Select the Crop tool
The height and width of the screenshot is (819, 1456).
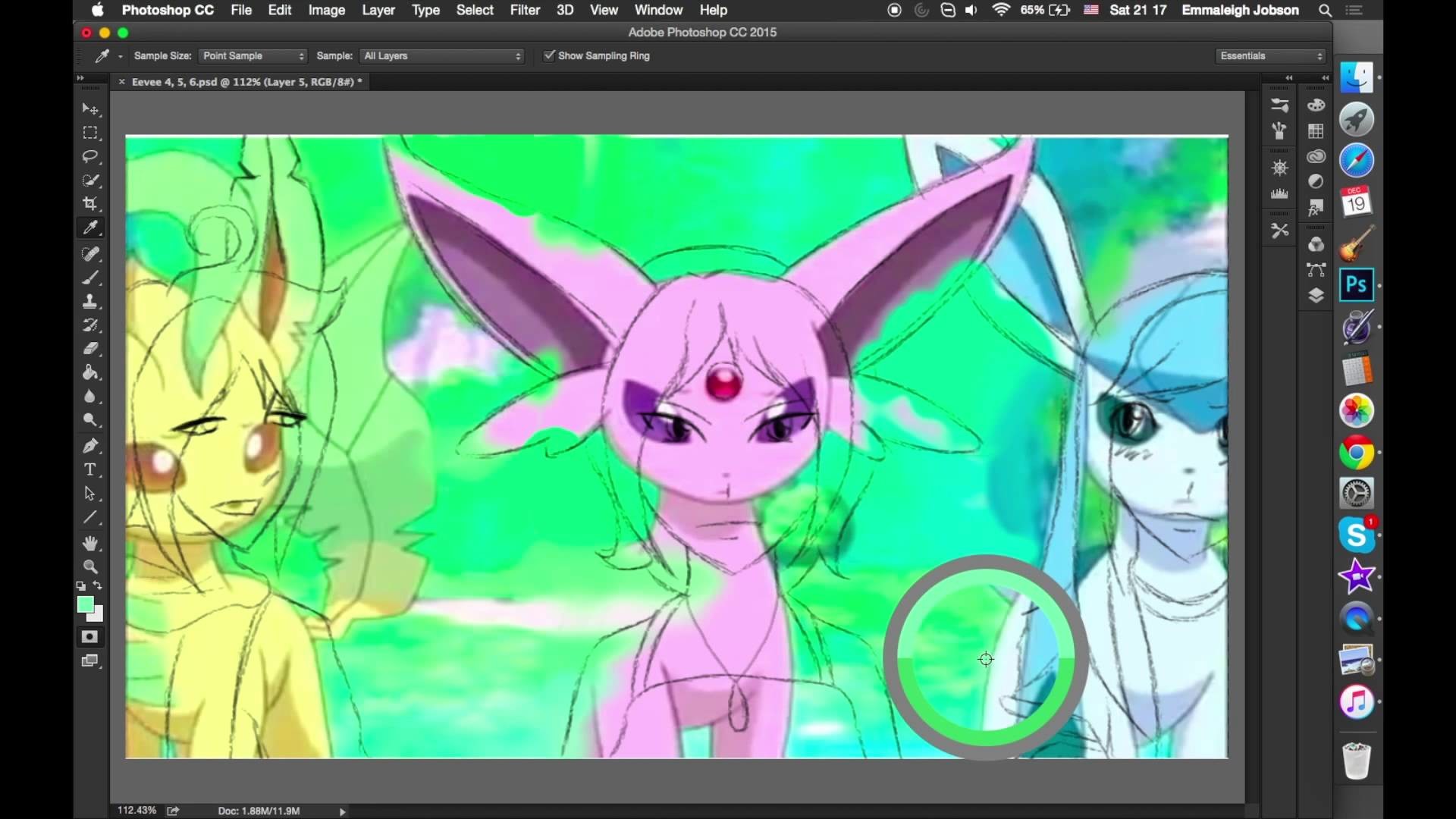coord(90,203)
